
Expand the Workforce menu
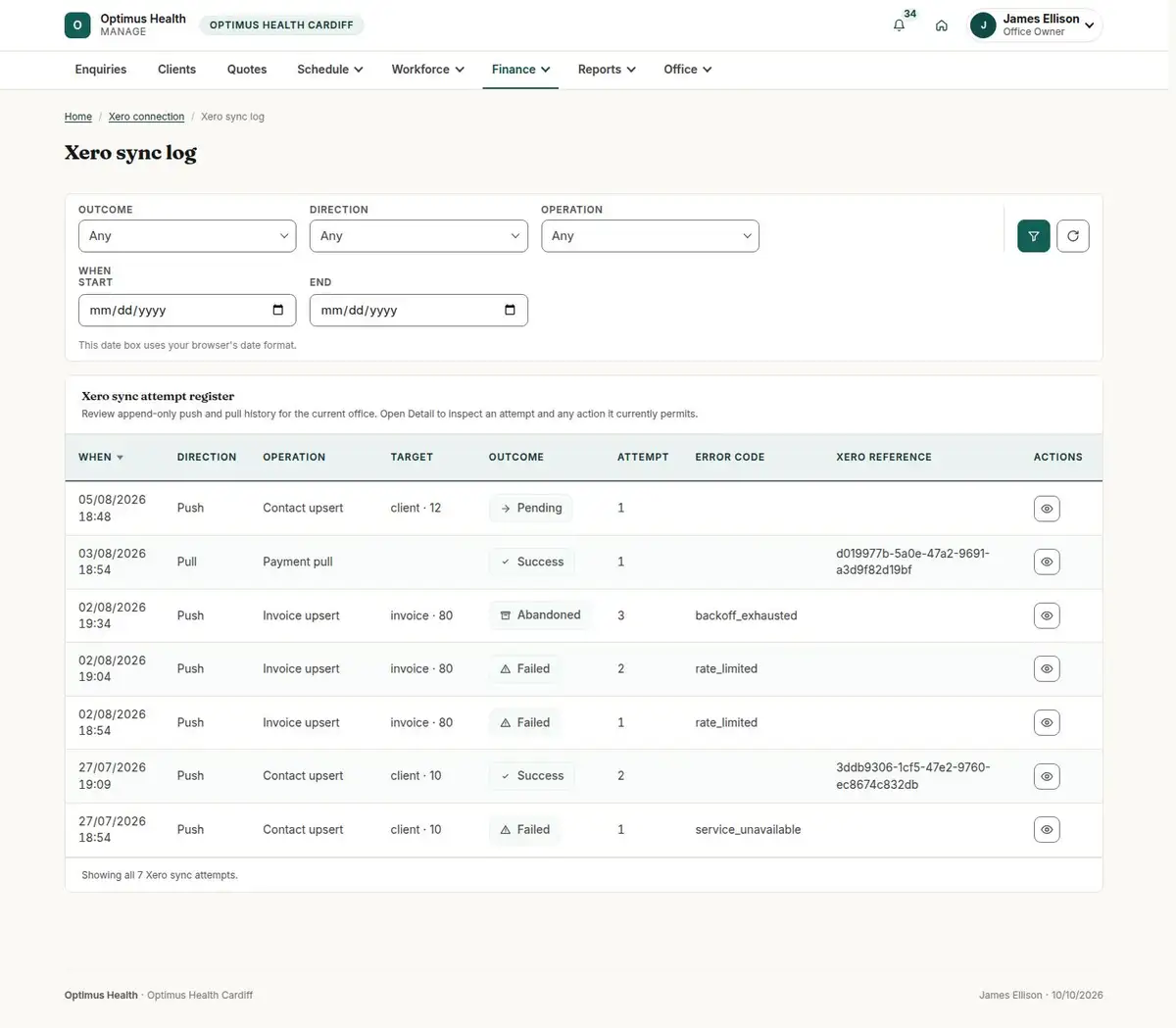pyautogui.click(x=428, y=70)
